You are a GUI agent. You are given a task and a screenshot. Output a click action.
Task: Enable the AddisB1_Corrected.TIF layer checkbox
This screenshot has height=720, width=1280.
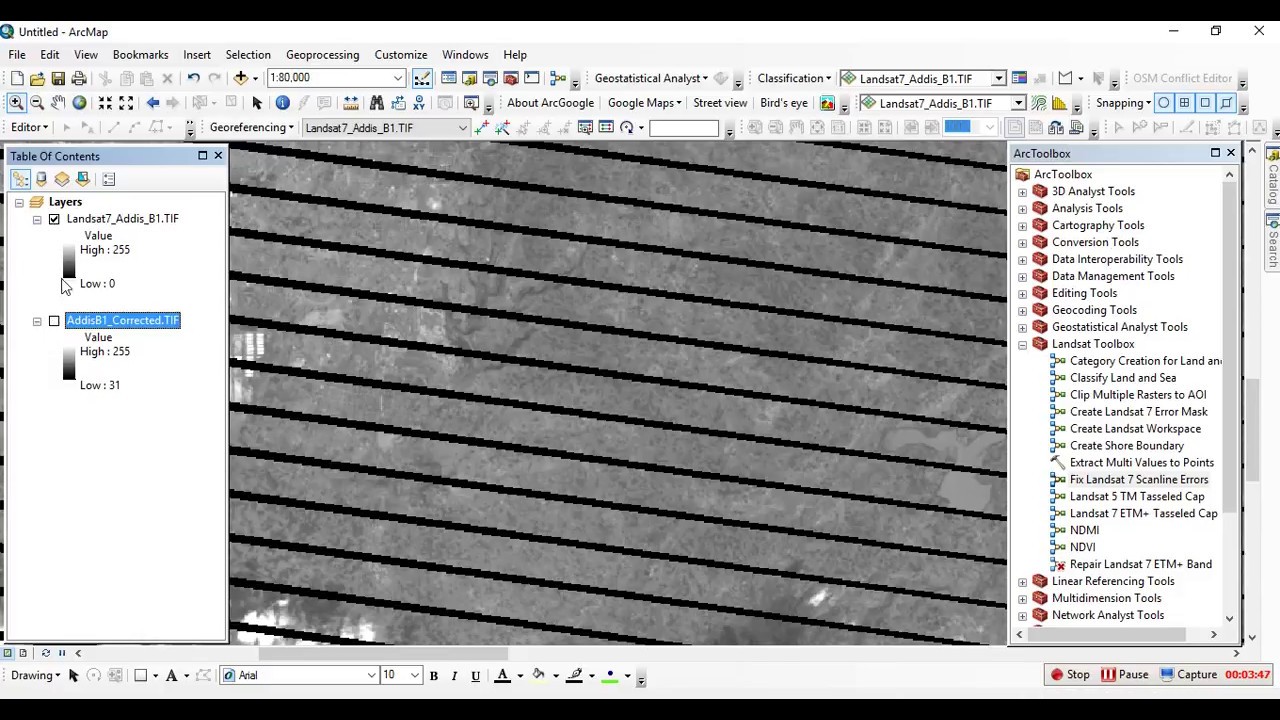(54, 321)
